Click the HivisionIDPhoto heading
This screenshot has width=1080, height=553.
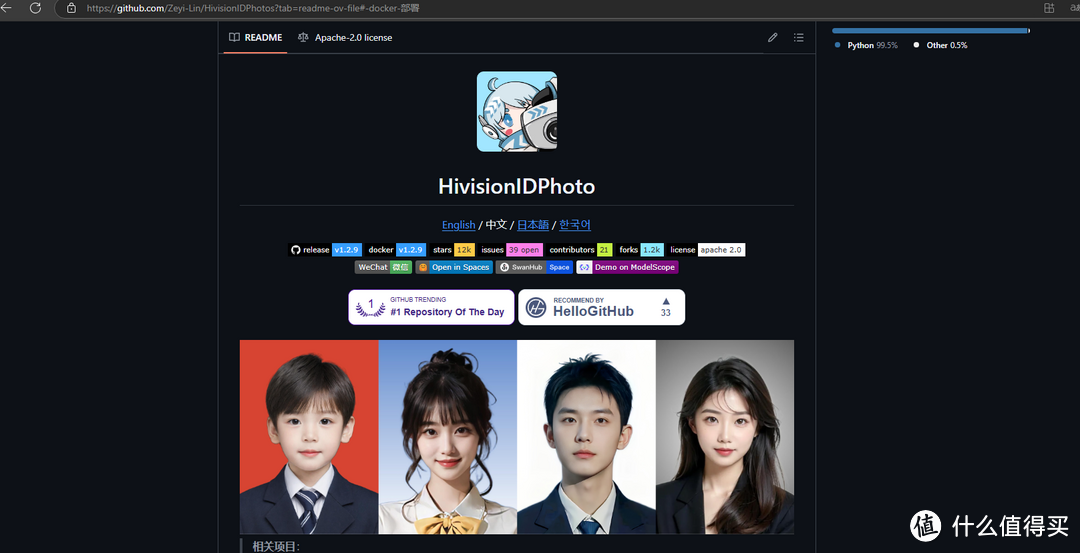(517, 187)
